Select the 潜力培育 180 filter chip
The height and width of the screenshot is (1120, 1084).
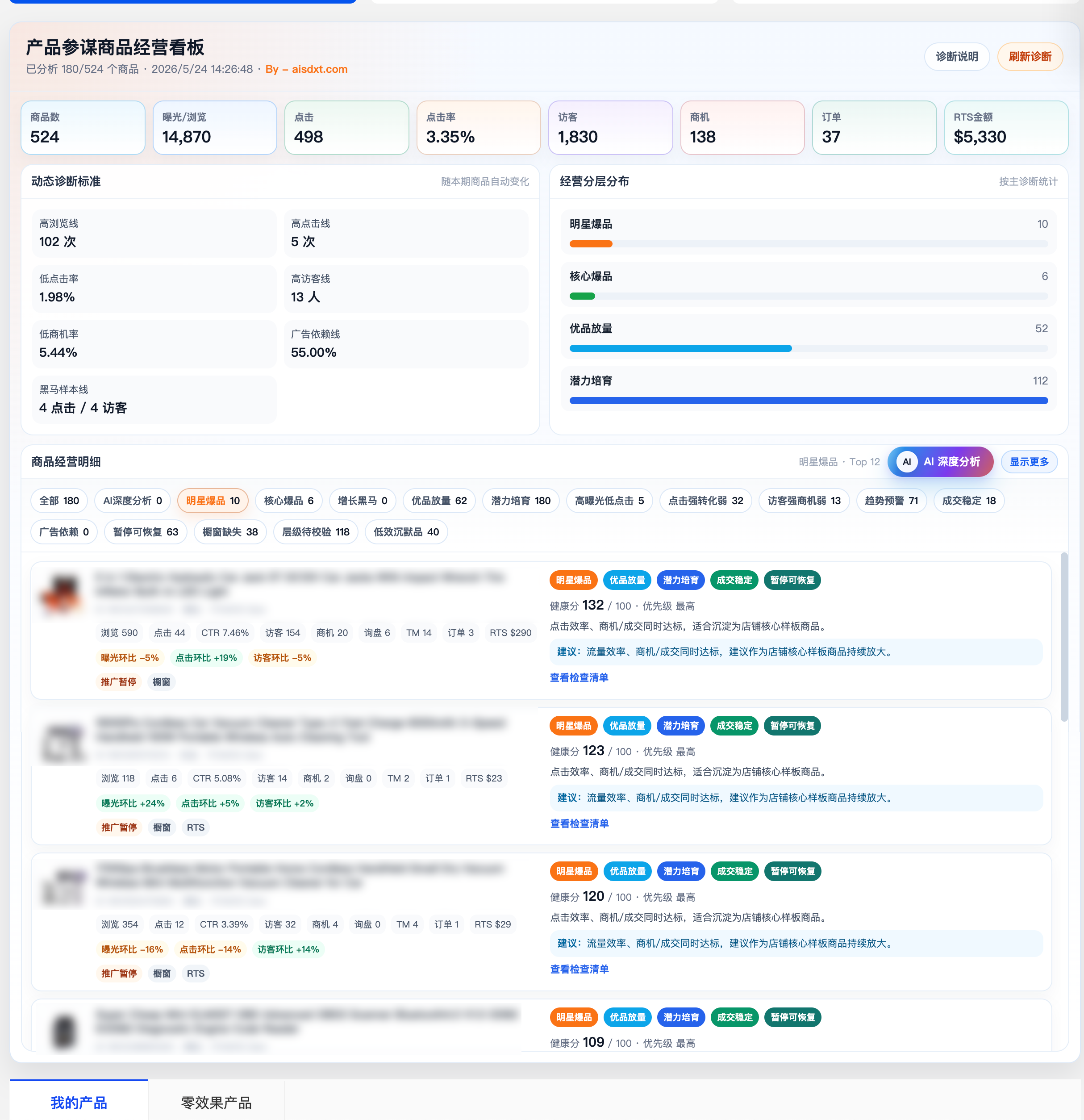point(521,501)
